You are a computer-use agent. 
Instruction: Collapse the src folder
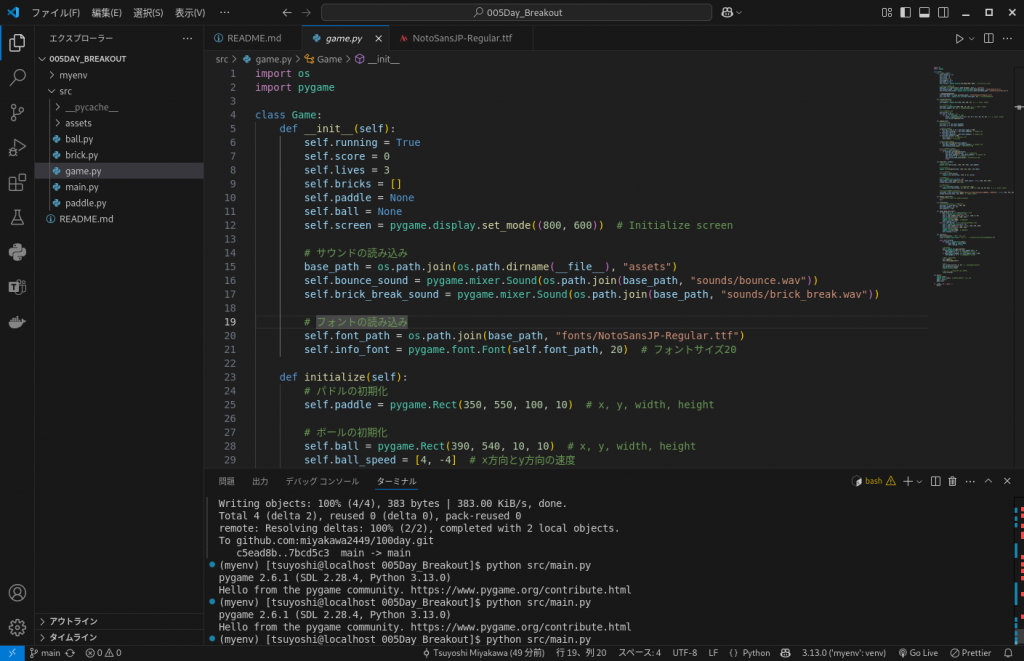pyautogui.click(x=120, y=91)
